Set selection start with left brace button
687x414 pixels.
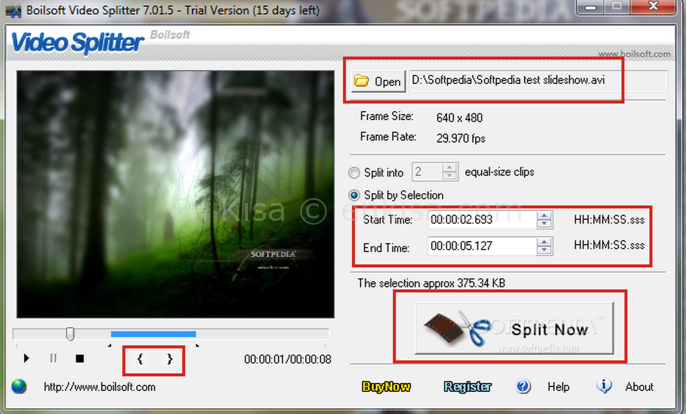[140, 359]
